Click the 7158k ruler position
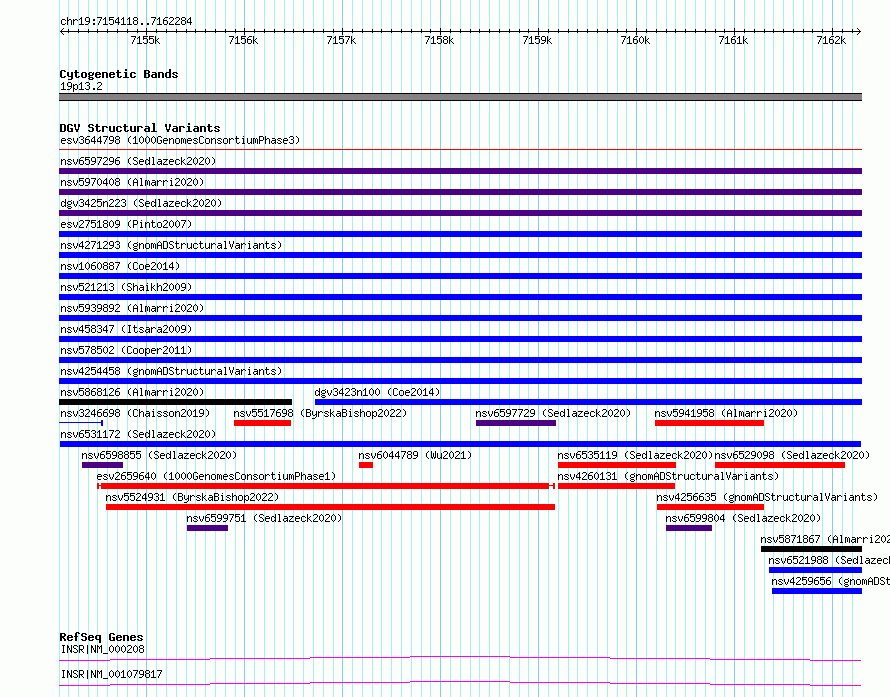This screenshot has height=697, width=890. 439,40
